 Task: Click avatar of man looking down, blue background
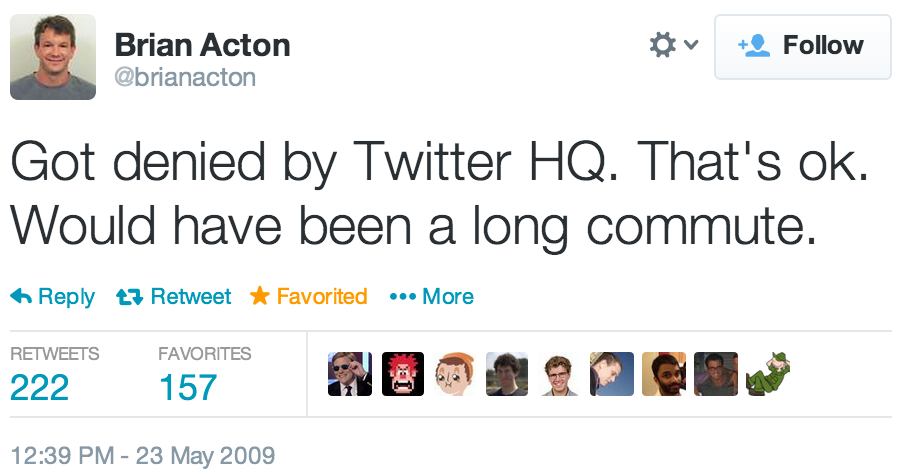(611, 374)
